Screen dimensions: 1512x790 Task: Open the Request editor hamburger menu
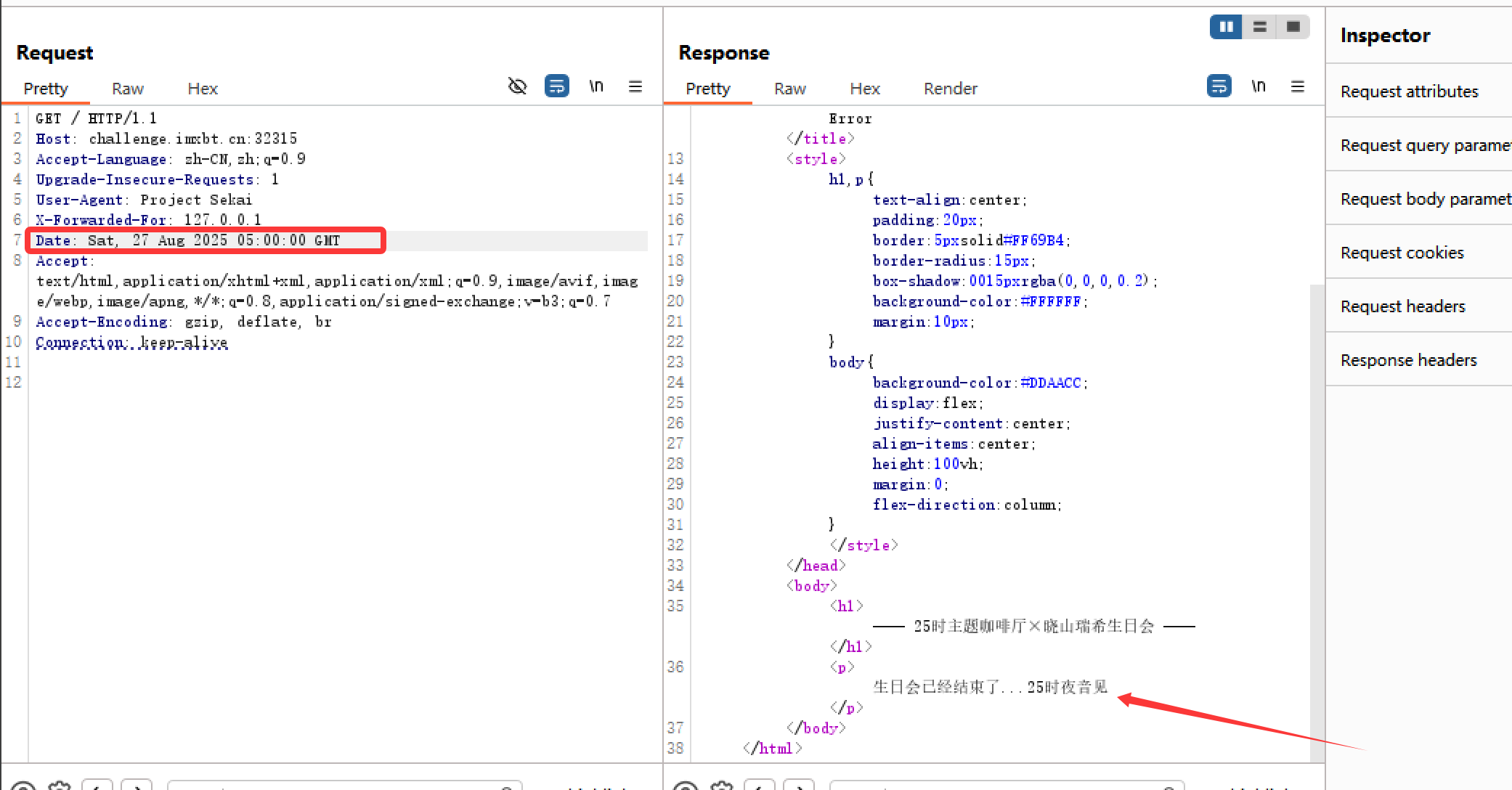point(635,87)
